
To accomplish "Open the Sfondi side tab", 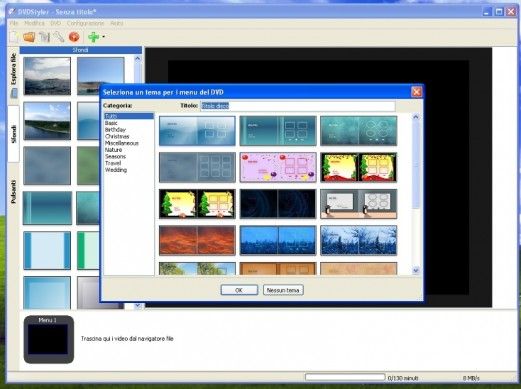I will [x=14, y=134].
